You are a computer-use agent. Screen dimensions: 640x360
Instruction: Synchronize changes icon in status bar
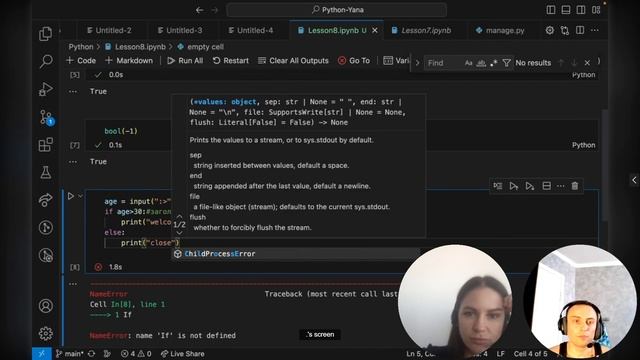(x=91, y=353)
